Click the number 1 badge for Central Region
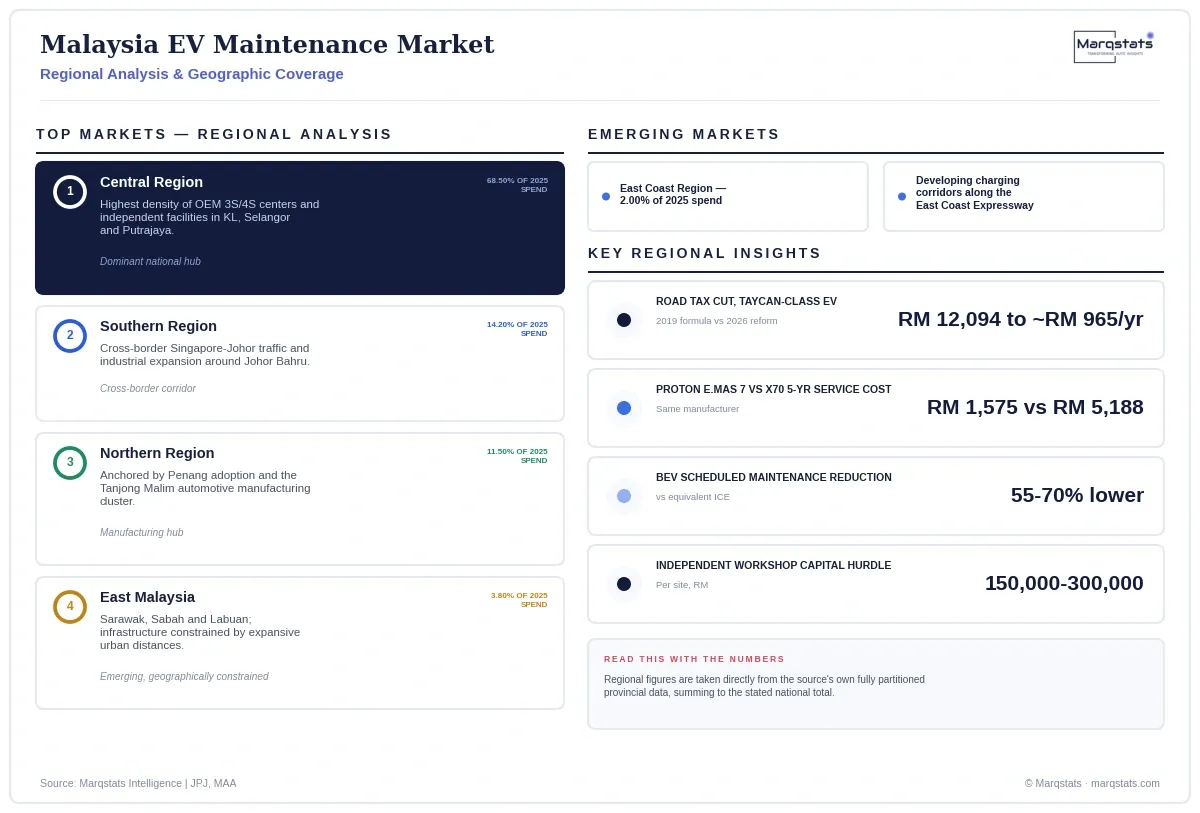The height and width of the screenshot is (813, 1200). (70, 192)
